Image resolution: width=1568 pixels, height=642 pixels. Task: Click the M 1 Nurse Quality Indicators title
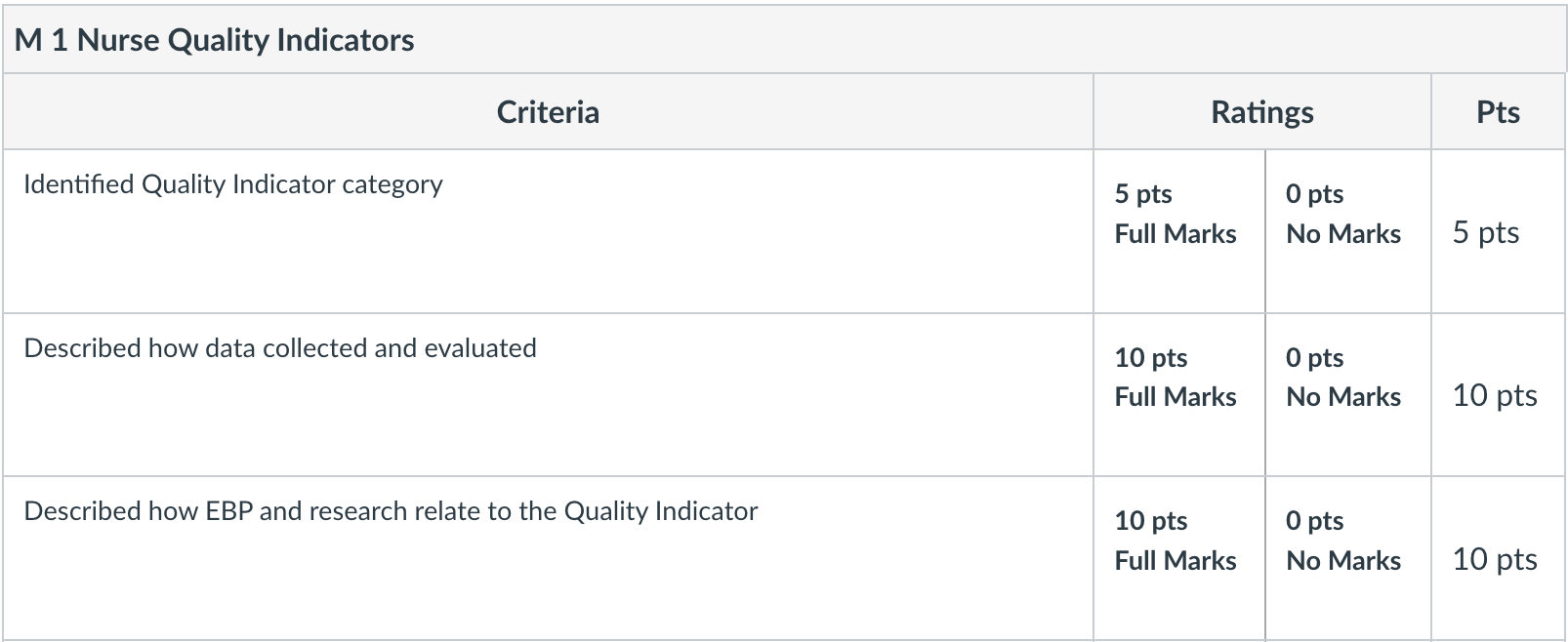coord(214,40)
